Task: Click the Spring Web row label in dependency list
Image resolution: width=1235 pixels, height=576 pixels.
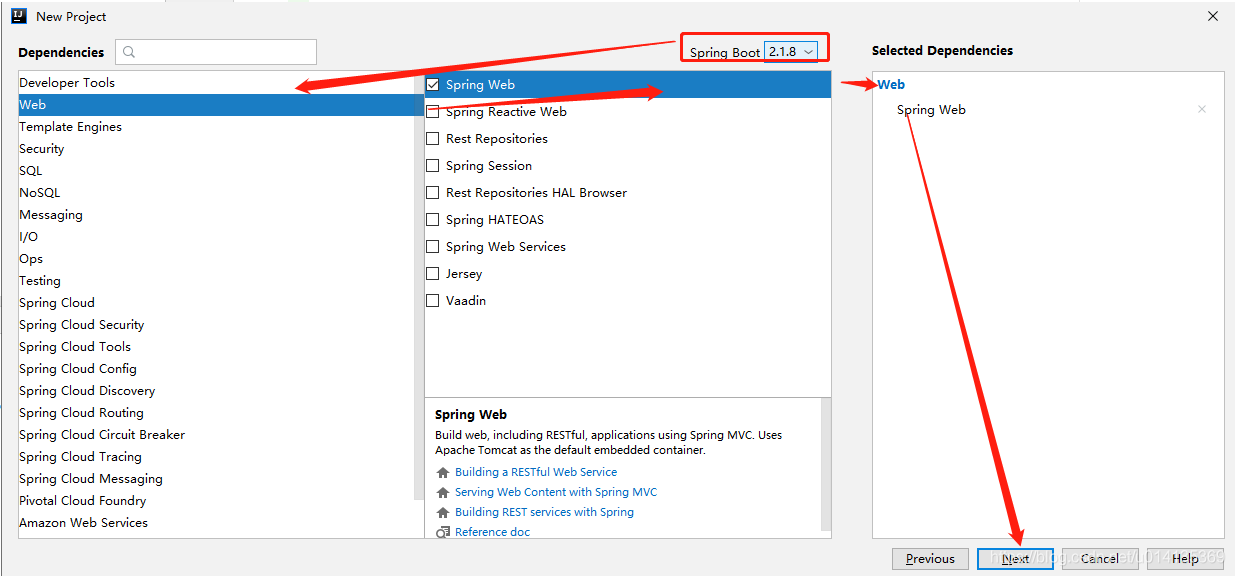Action: 480,85
